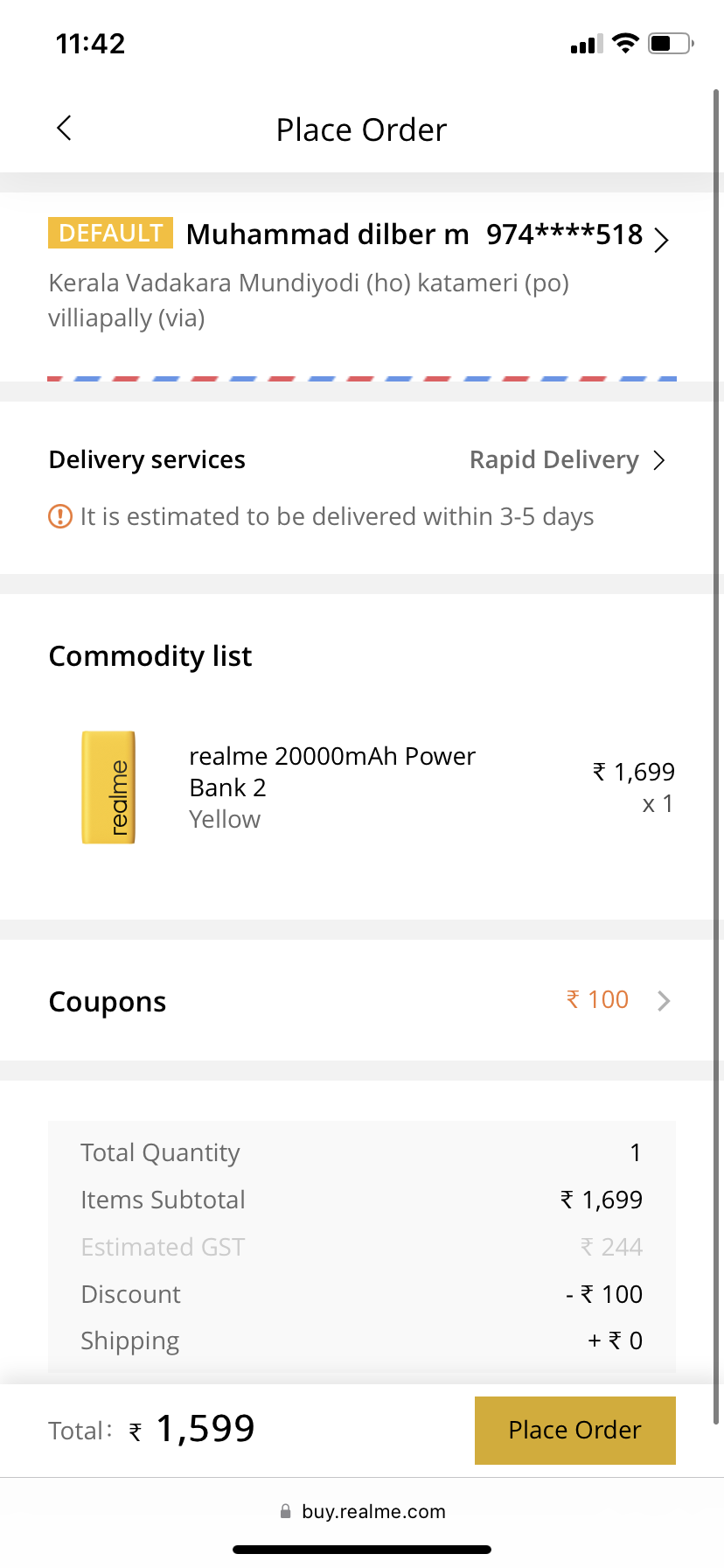Tap the lock icon beside buy.realme.com

coord(285,1511)
